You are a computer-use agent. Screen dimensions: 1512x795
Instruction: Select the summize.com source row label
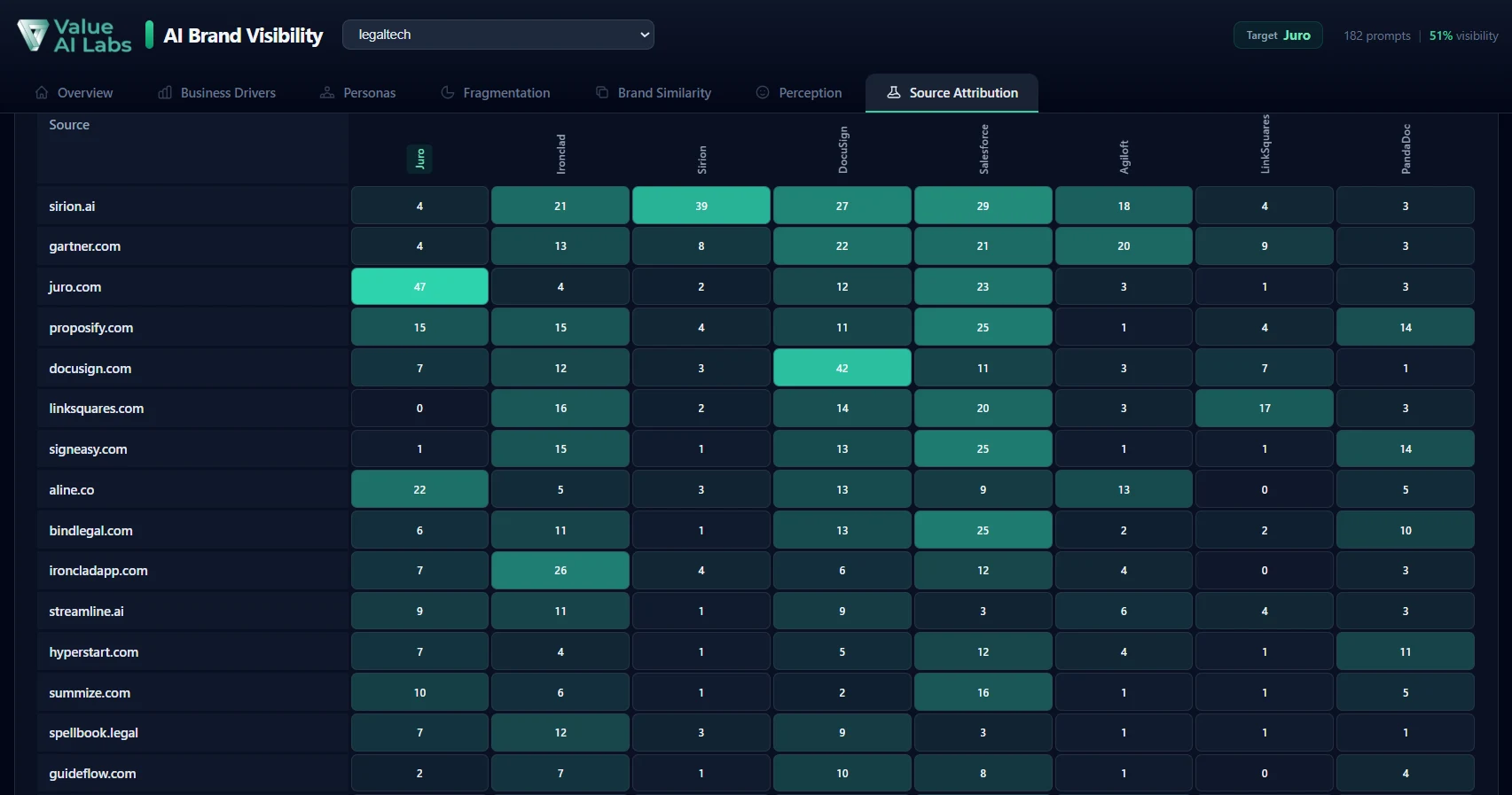[90, 693]
